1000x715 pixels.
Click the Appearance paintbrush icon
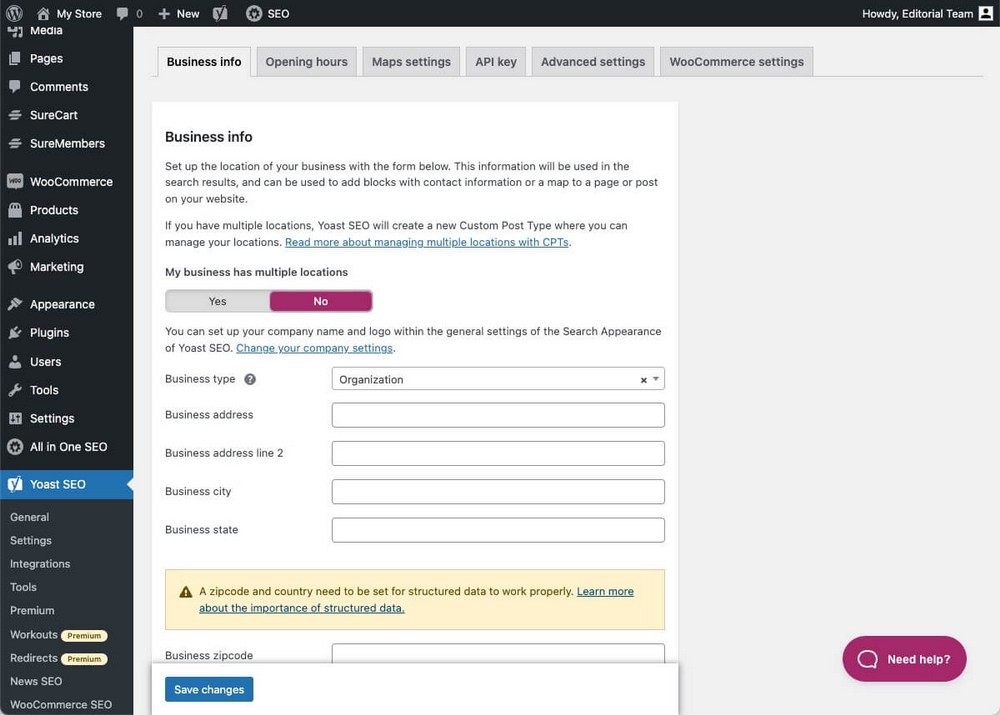click(14, 304)
